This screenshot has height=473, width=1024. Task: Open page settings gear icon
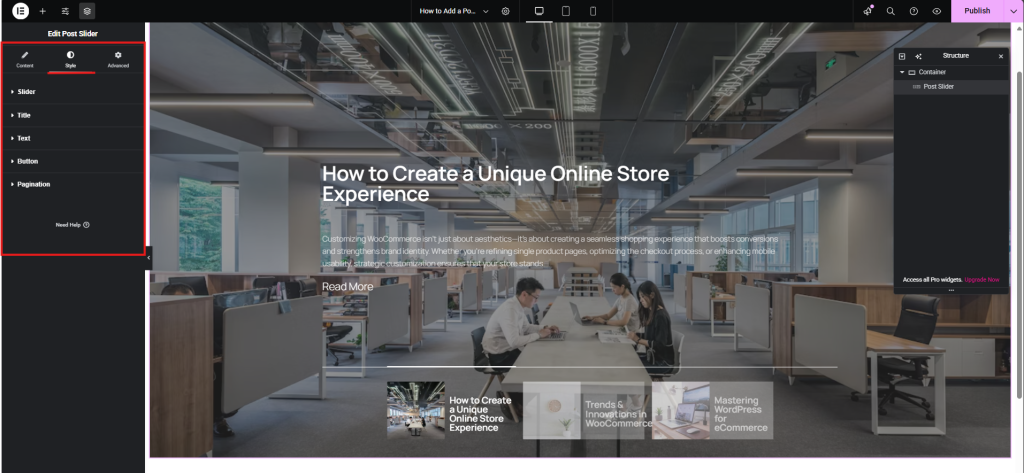click(x=506, y=11)
